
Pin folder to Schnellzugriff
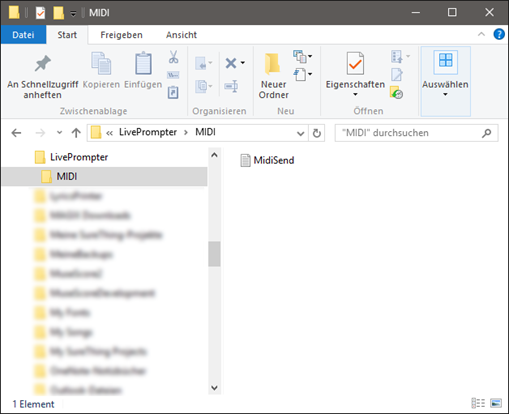[43, 75]
